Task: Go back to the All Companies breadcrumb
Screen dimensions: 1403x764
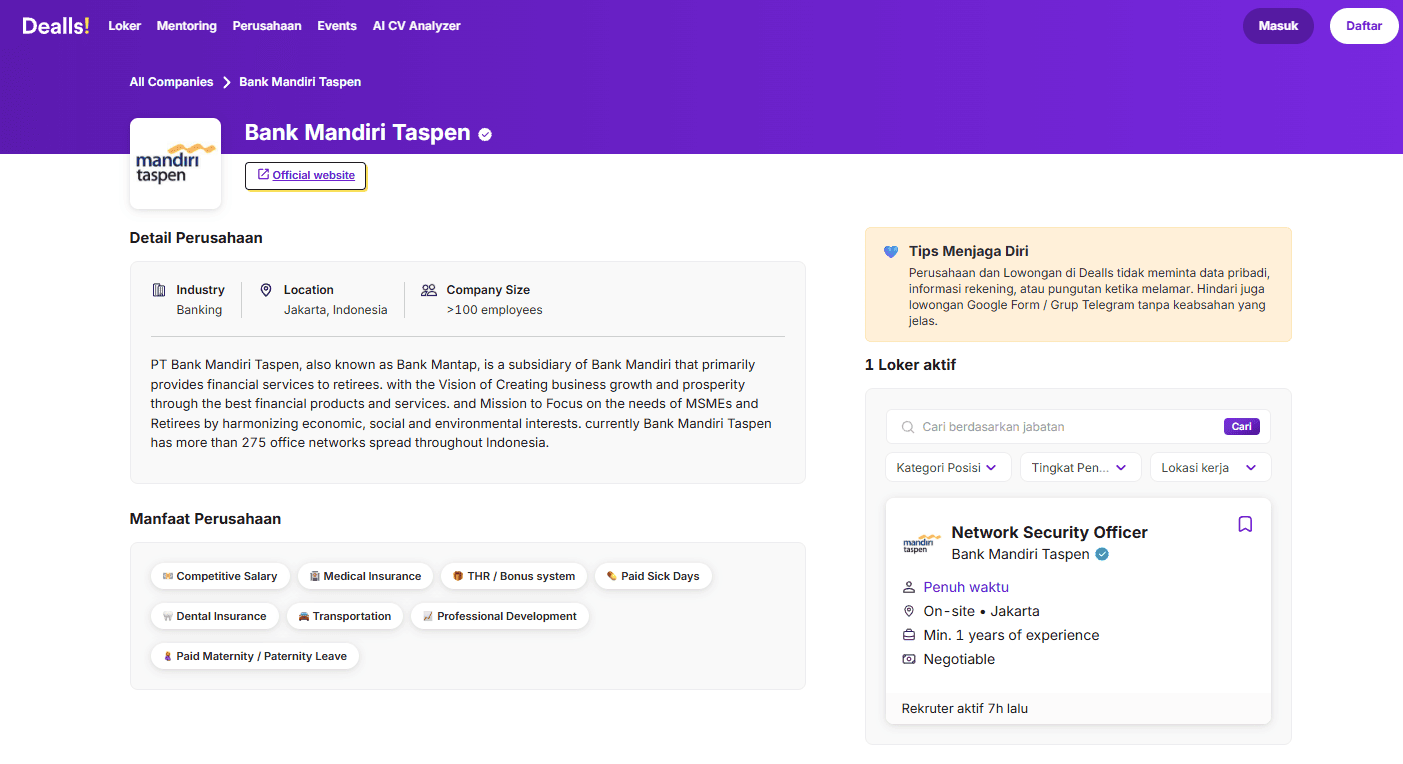Action: coord(171,82)
